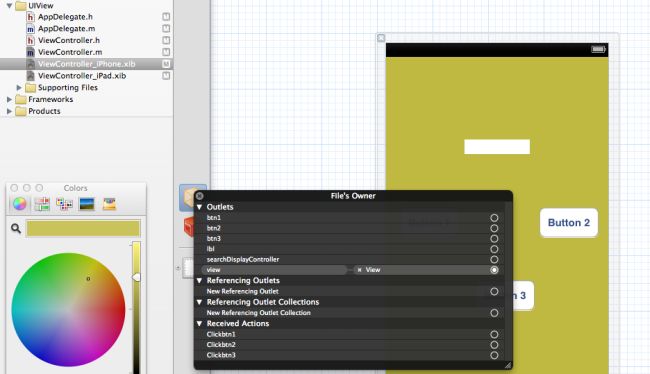This screenshot has width=650, height=374.
Task: Click the partly hidden Button 3 on canvas
Action: [523, 296]
